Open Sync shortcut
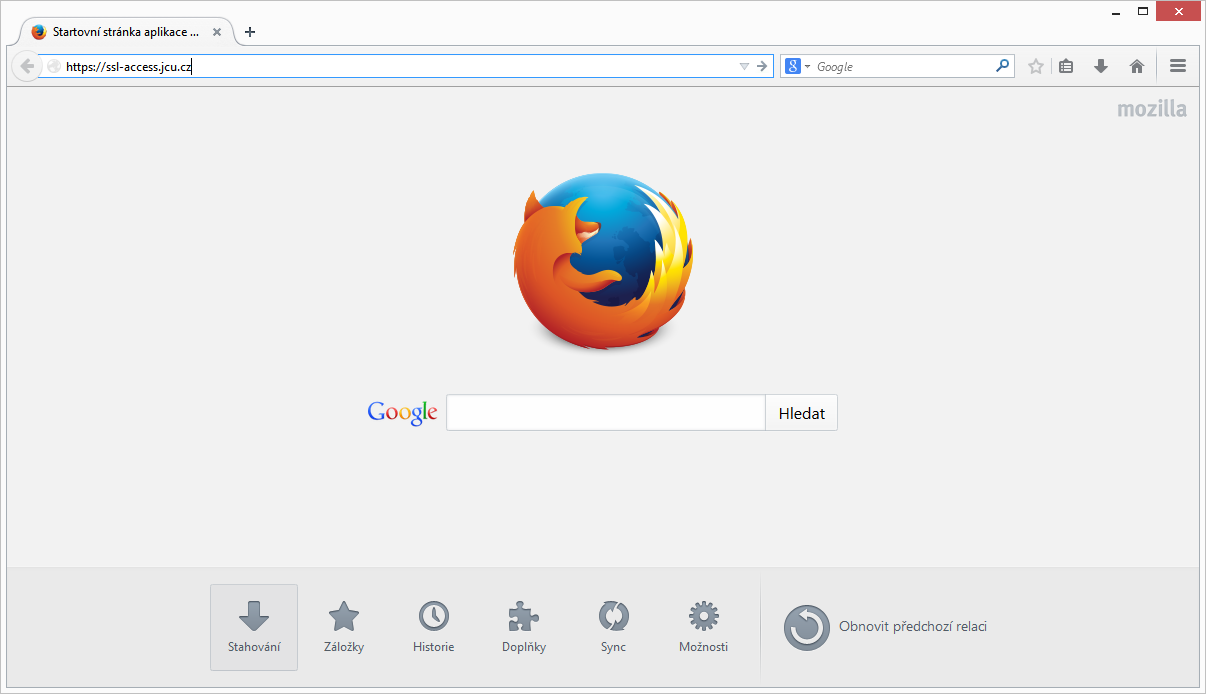Viewport: 1206px width, 694px height. pyautogui.click(x=613, y=627)
